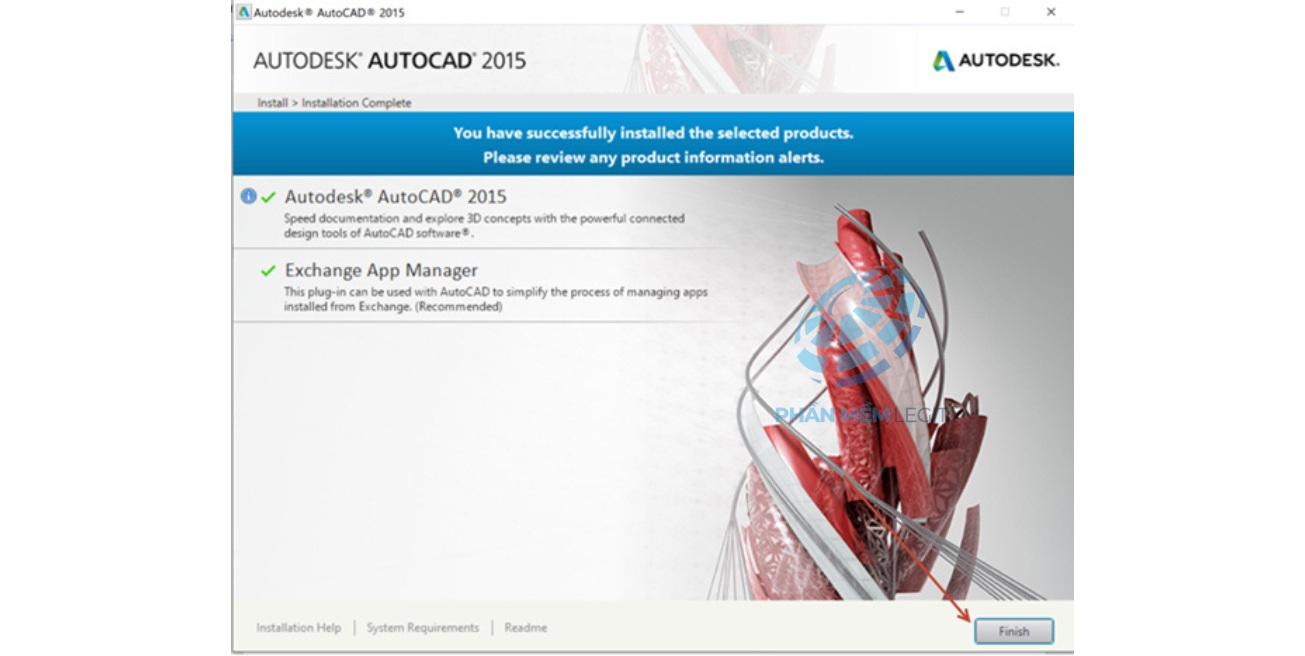Click the Install > Installation Complete breadcrumb

tap(334, 103)
